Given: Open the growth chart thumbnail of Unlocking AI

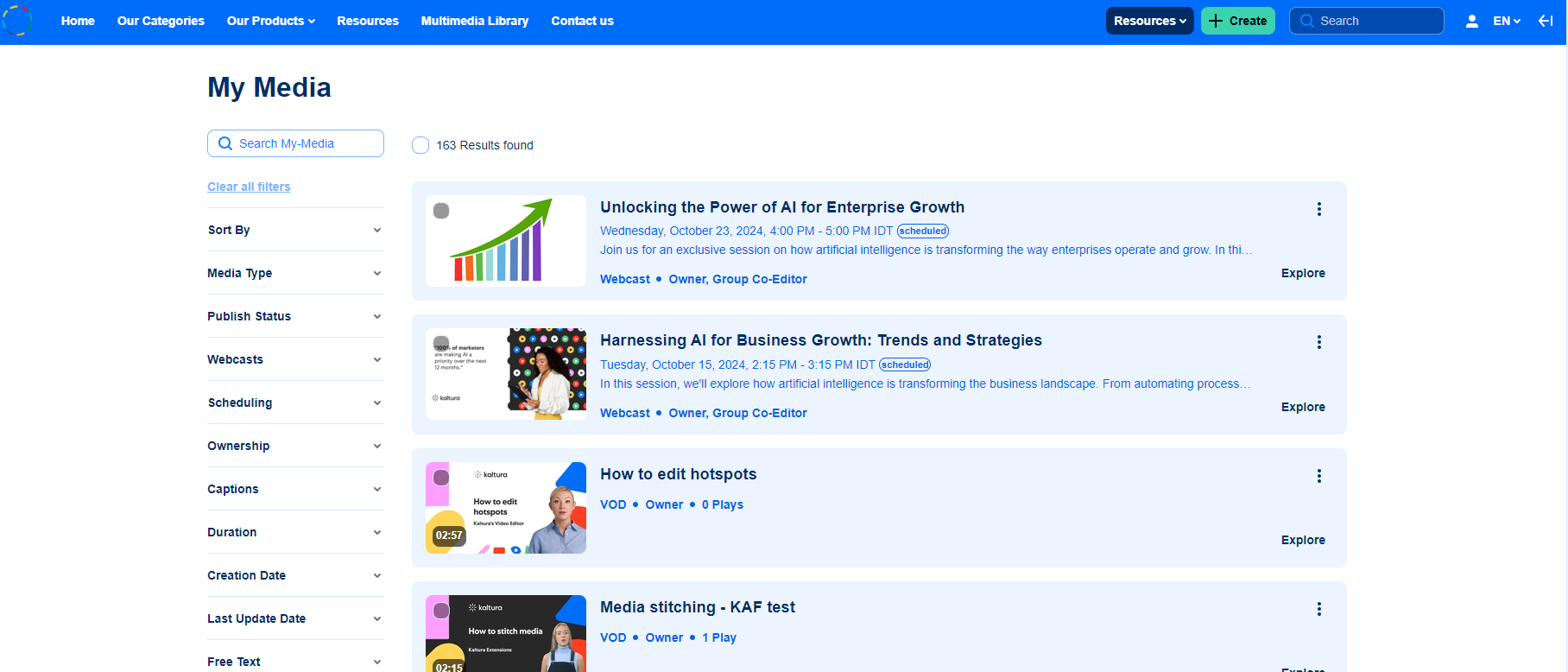Looking at the screenshot, I should [506, 241].
